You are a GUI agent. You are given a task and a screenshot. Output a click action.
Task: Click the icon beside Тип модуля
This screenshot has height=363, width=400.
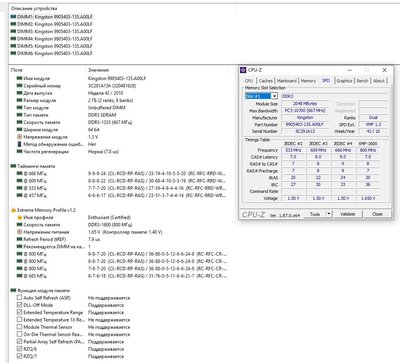[19, 108]
